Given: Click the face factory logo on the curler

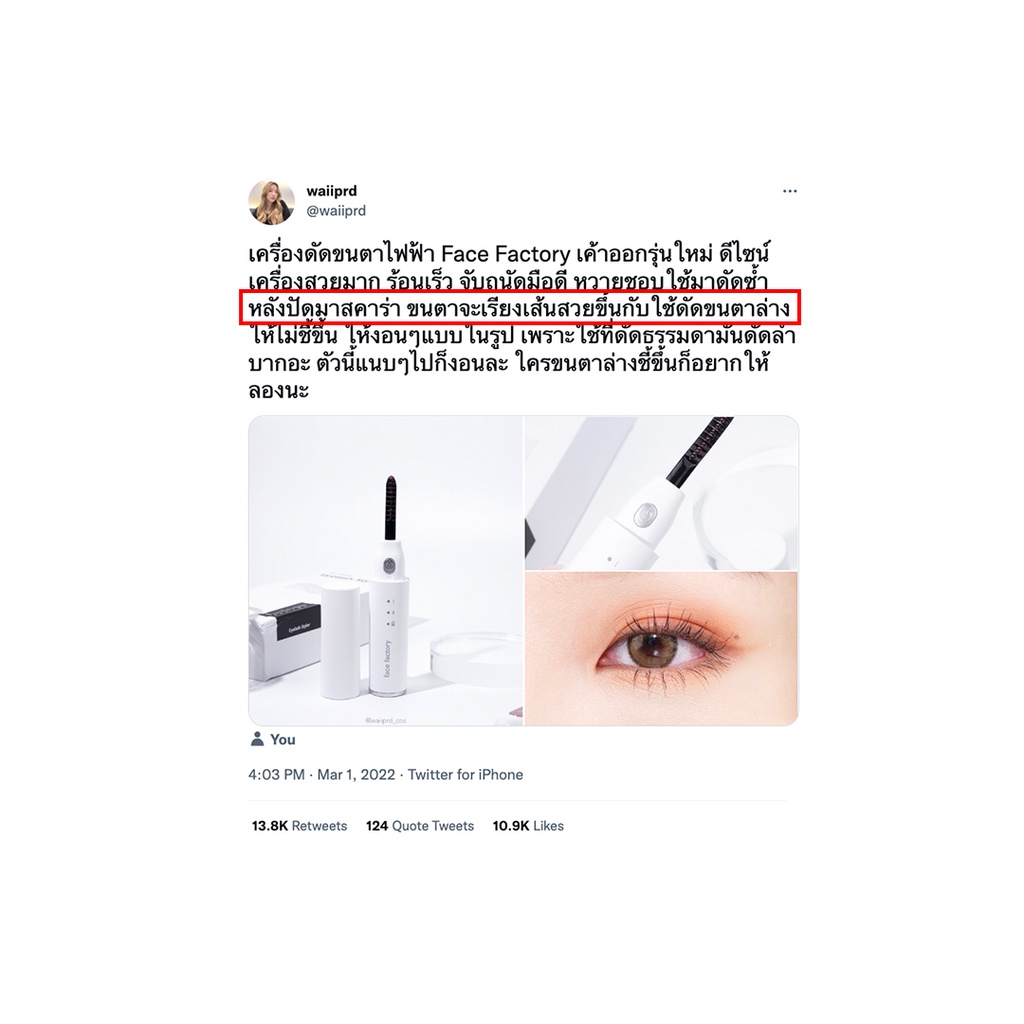Looking at the screenshot, I should point(387,658).
